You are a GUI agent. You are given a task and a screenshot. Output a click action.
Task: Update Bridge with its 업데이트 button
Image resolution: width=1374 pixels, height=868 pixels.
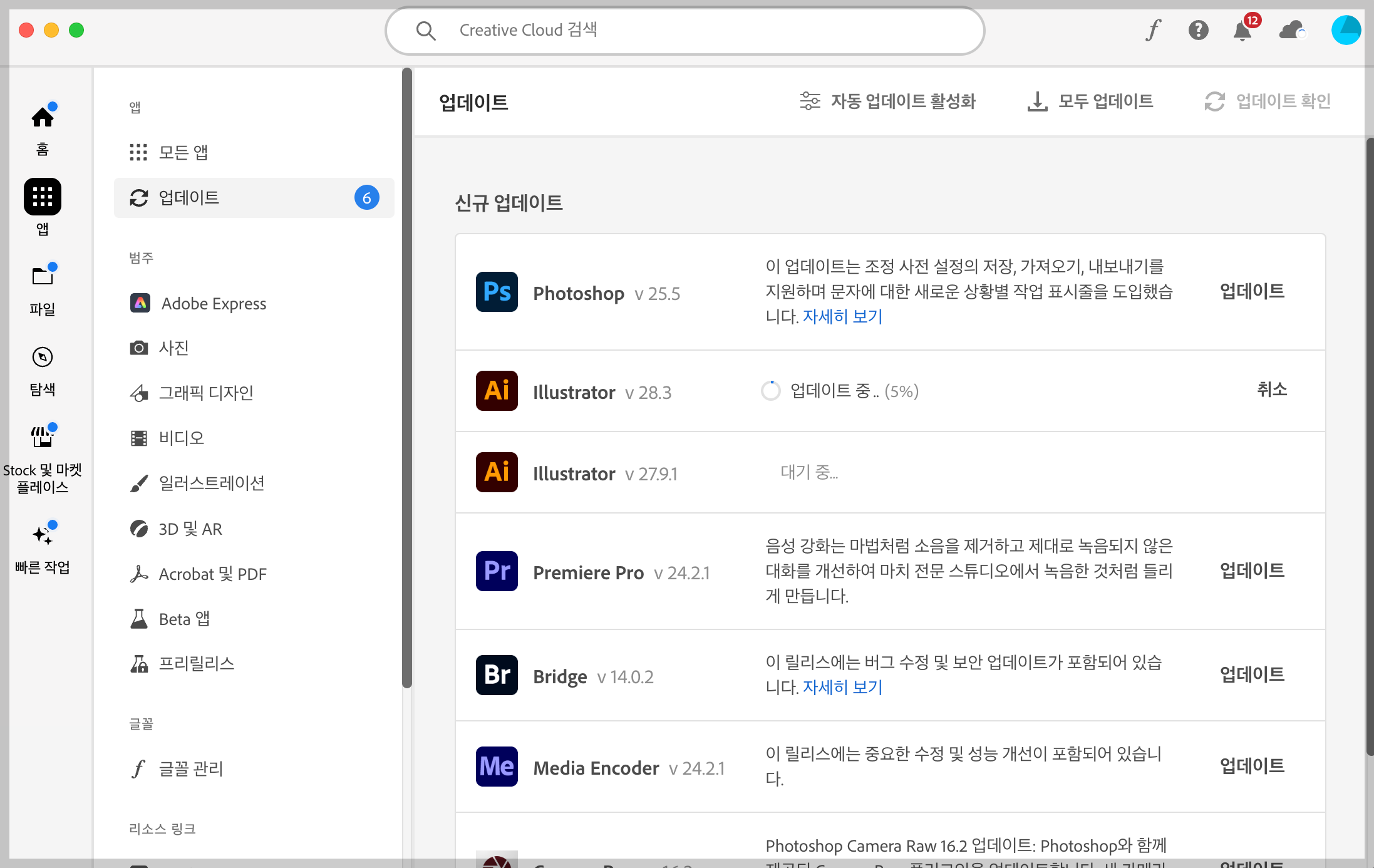pyautogui.click(x=1252, y=674)
